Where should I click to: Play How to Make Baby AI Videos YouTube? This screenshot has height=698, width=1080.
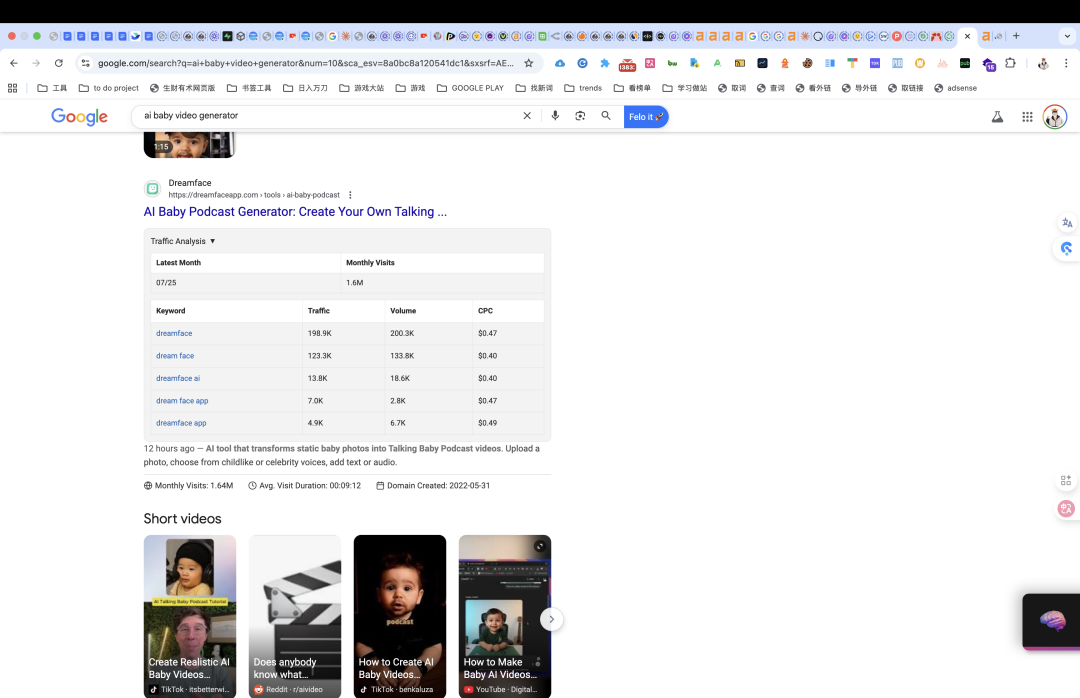pos(505,616)
